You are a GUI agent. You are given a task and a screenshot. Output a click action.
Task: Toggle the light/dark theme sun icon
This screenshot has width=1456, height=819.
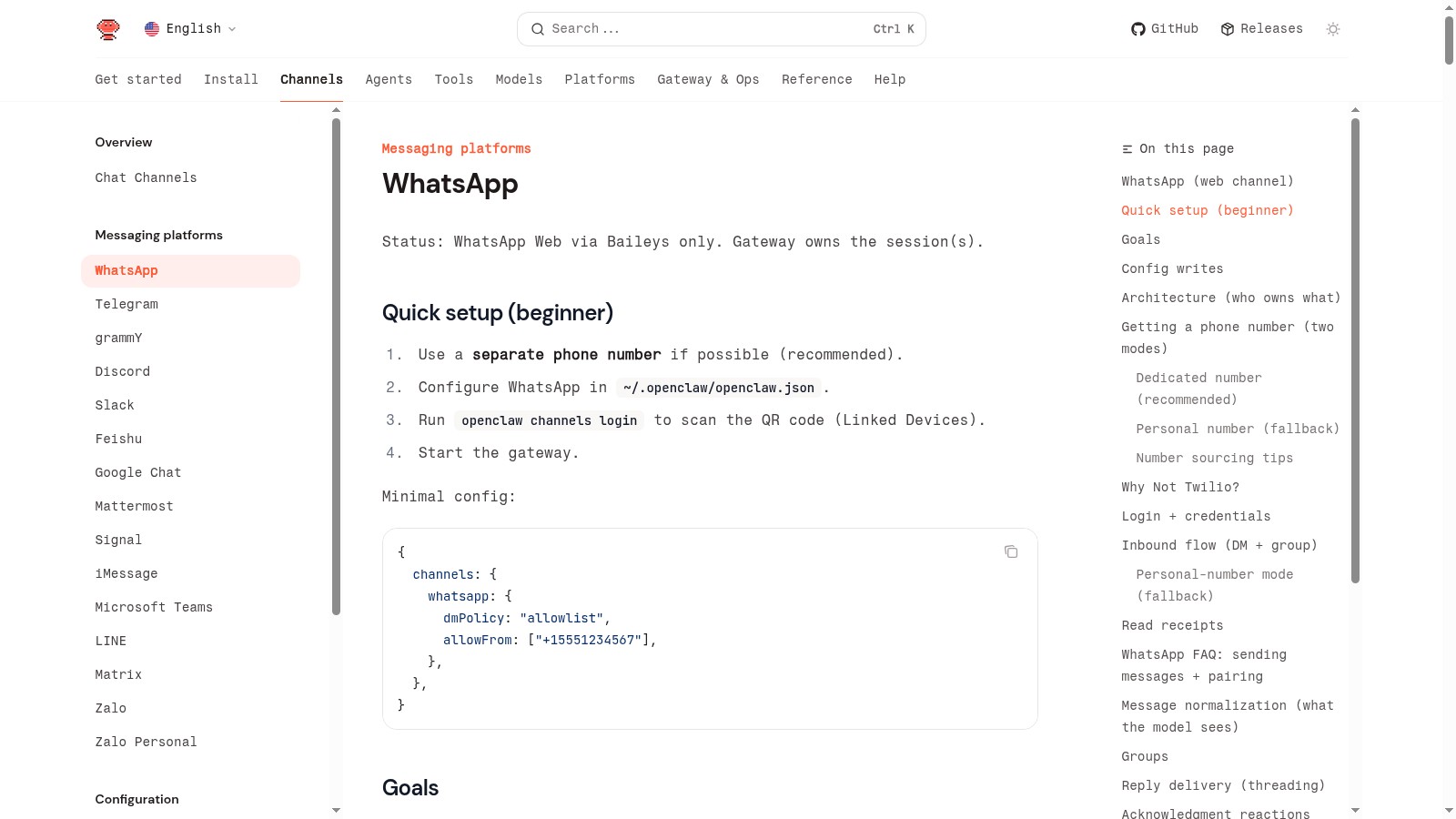(1332, 29)
